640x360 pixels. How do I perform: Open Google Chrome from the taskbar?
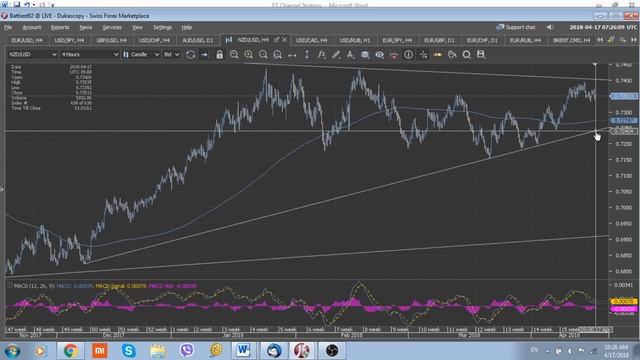click(70, 351)
